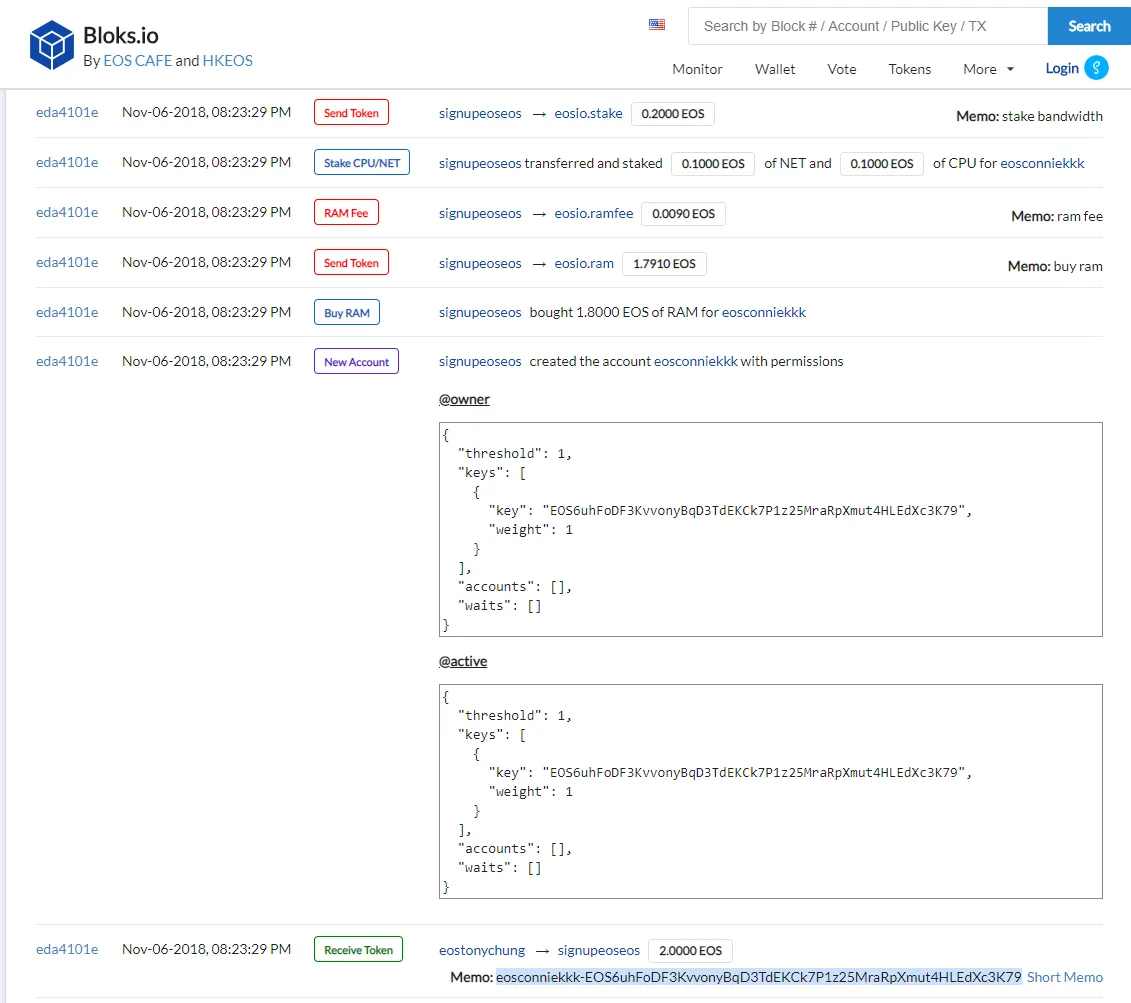The image size is (1131, 1003).
Task: Open eosconniekkk in the CPU stake row
Action: (1042, 164)
